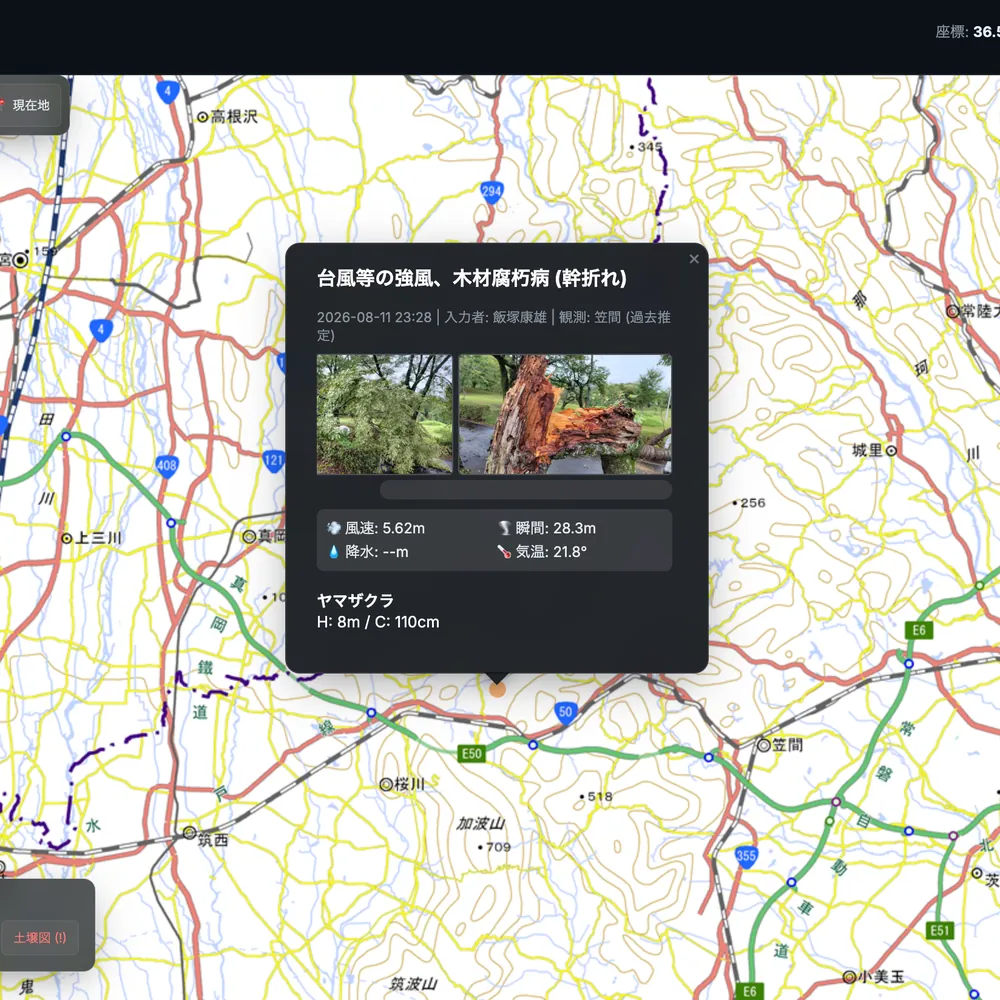
Task: Click the route 355 shield icon
Action: pyautogui.click(x=746, y=857)
